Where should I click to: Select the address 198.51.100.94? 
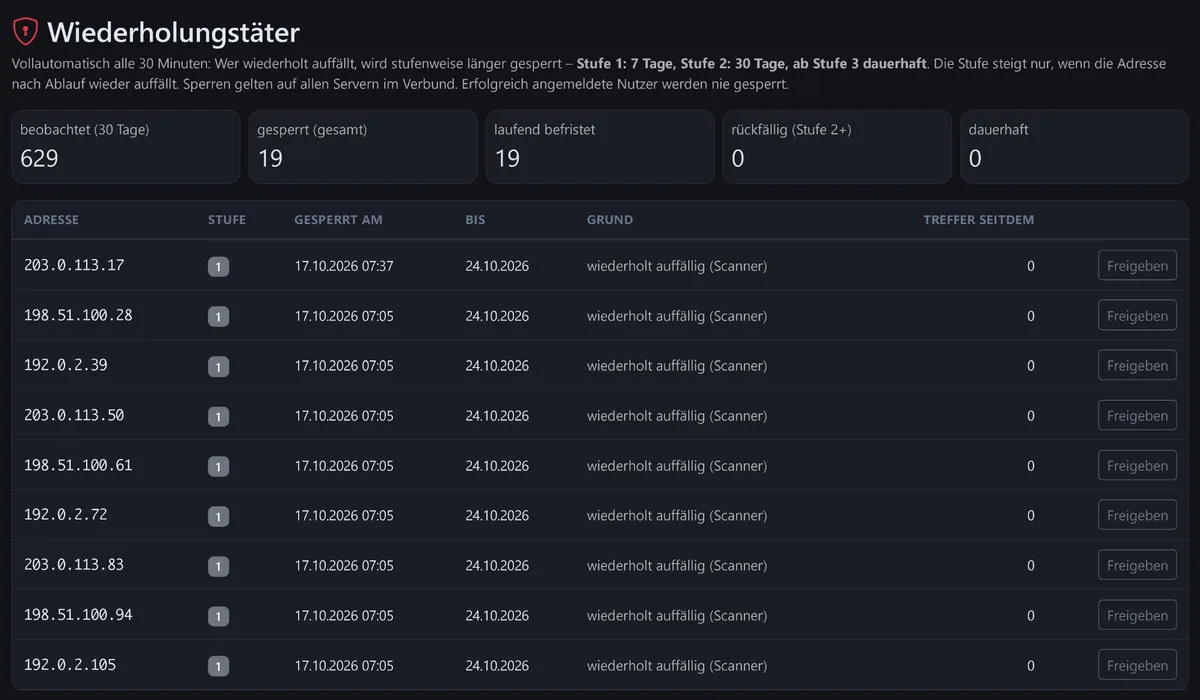point(78,615)
